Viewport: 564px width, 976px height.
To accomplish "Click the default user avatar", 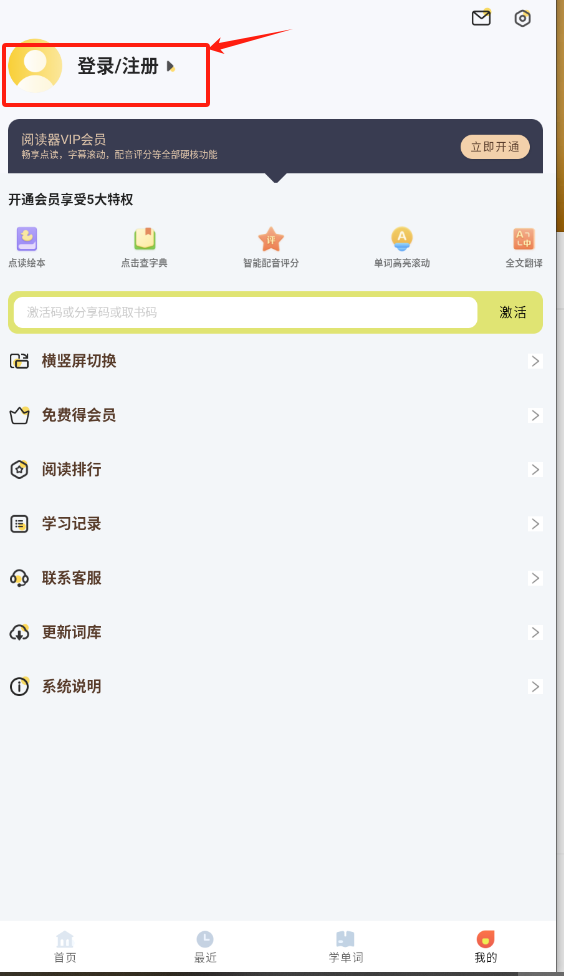I will tap(35, 66).
